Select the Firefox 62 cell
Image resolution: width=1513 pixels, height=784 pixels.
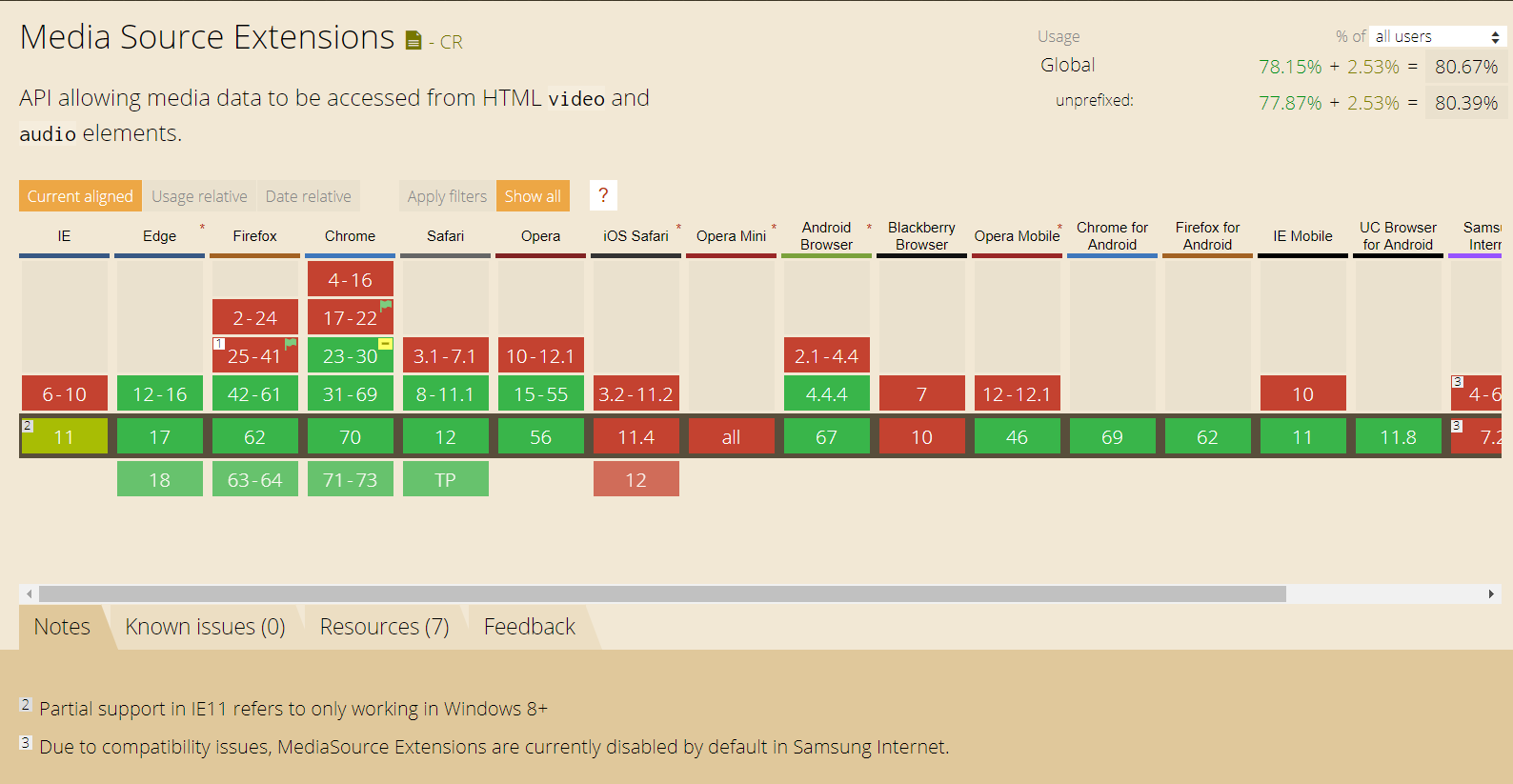pos(255,436)
